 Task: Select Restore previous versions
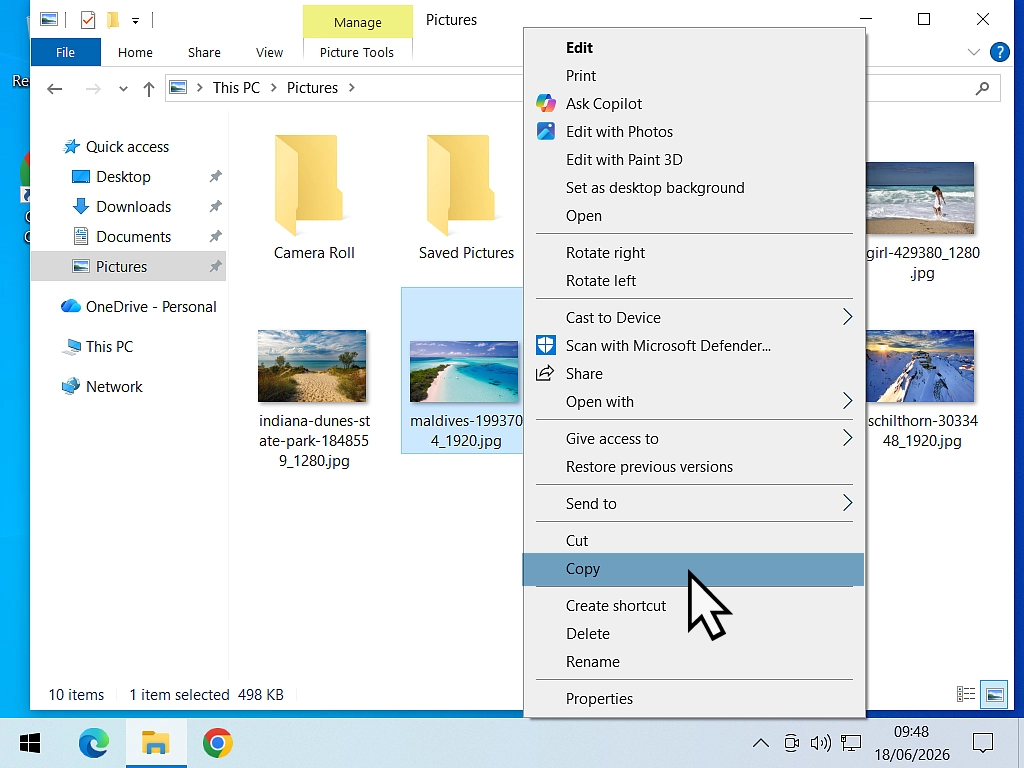693,467
